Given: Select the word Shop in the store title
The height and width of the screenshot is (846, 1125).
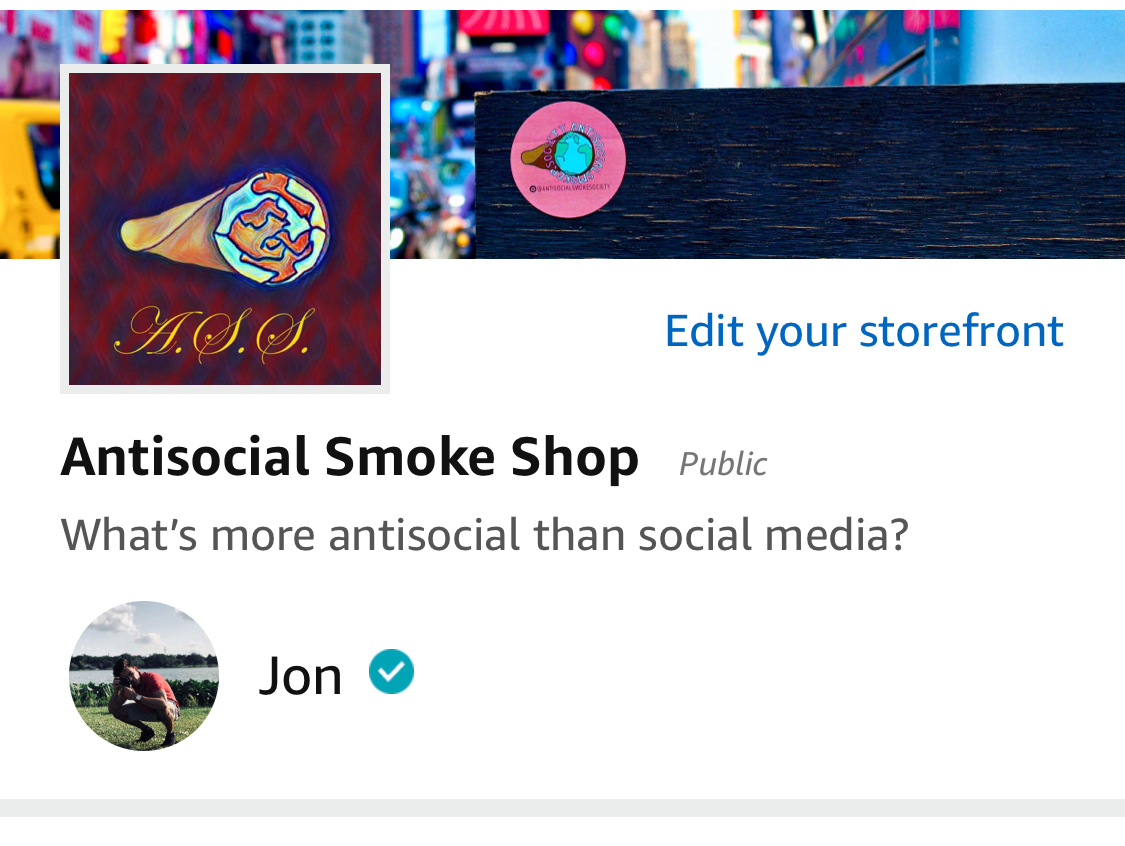Looking at the screenshot, I should coord(574,459).
